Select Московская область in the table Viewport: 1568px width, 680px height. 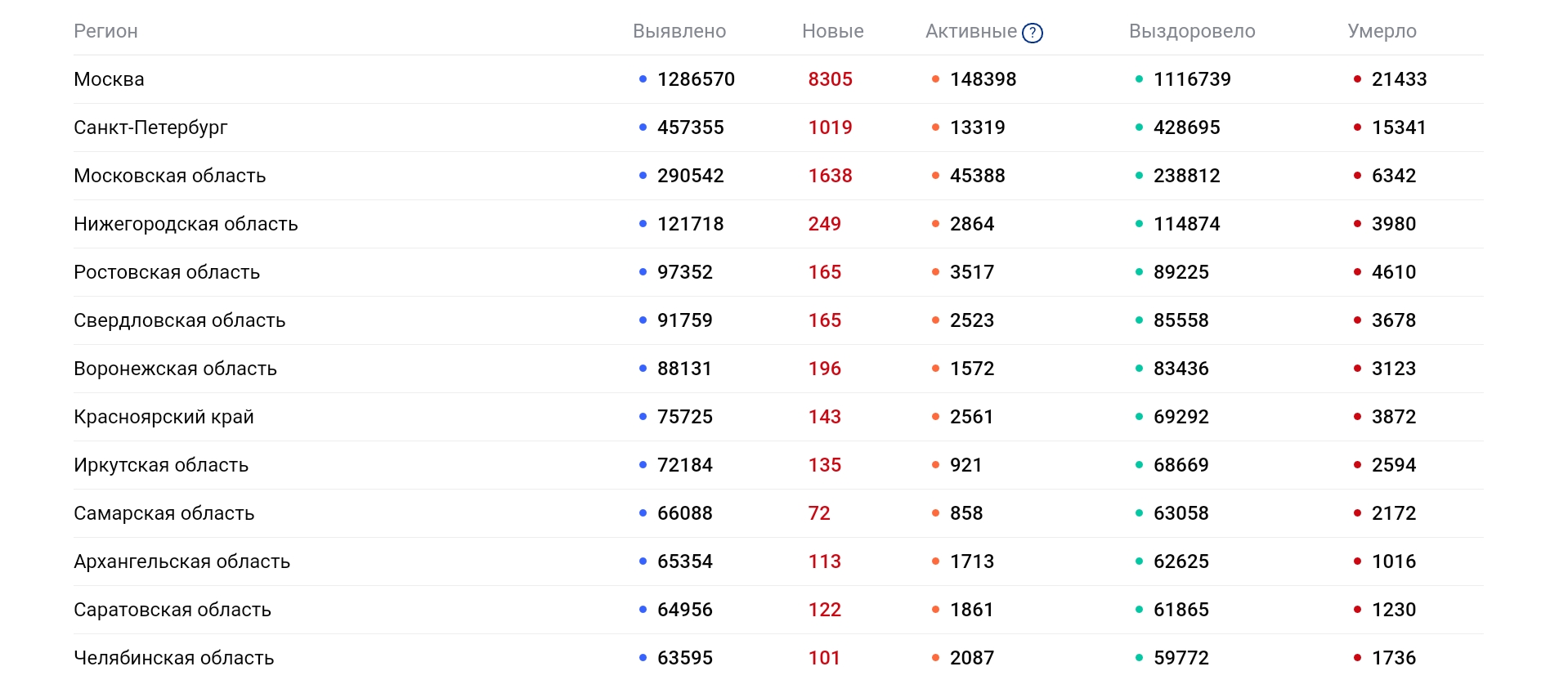pyautogui.click(x=169, y=176)
